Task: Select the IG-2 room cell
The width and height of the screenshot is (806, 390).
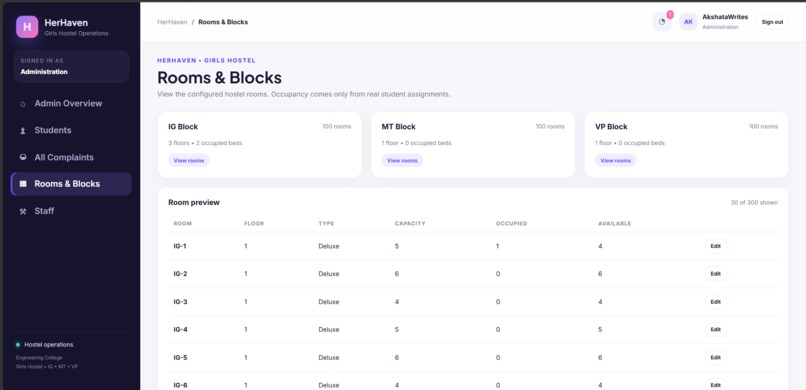Action: point(180,274)
